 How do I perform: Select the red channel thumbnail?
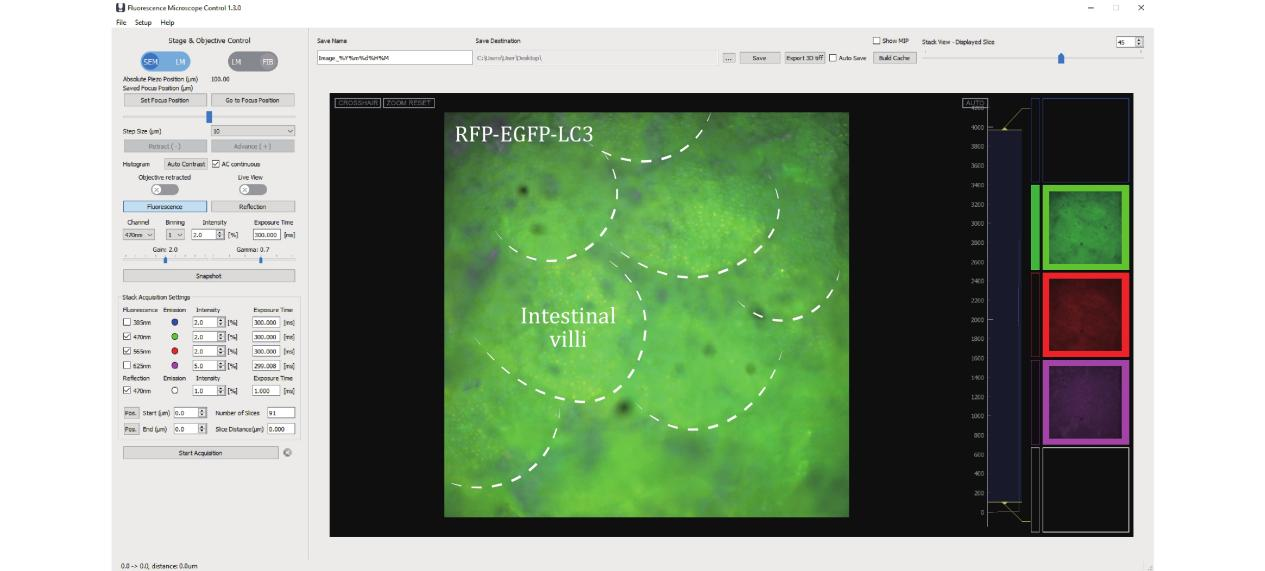click(x=1085, y=315)
